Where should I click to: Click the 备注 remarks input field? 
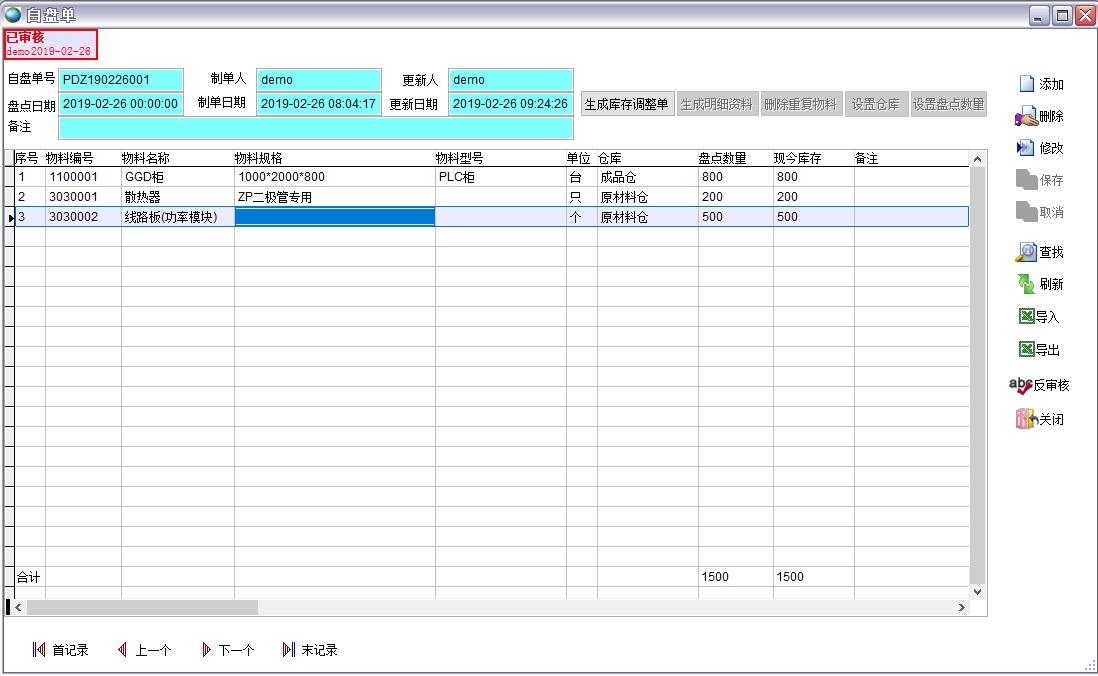pos(316,128)
